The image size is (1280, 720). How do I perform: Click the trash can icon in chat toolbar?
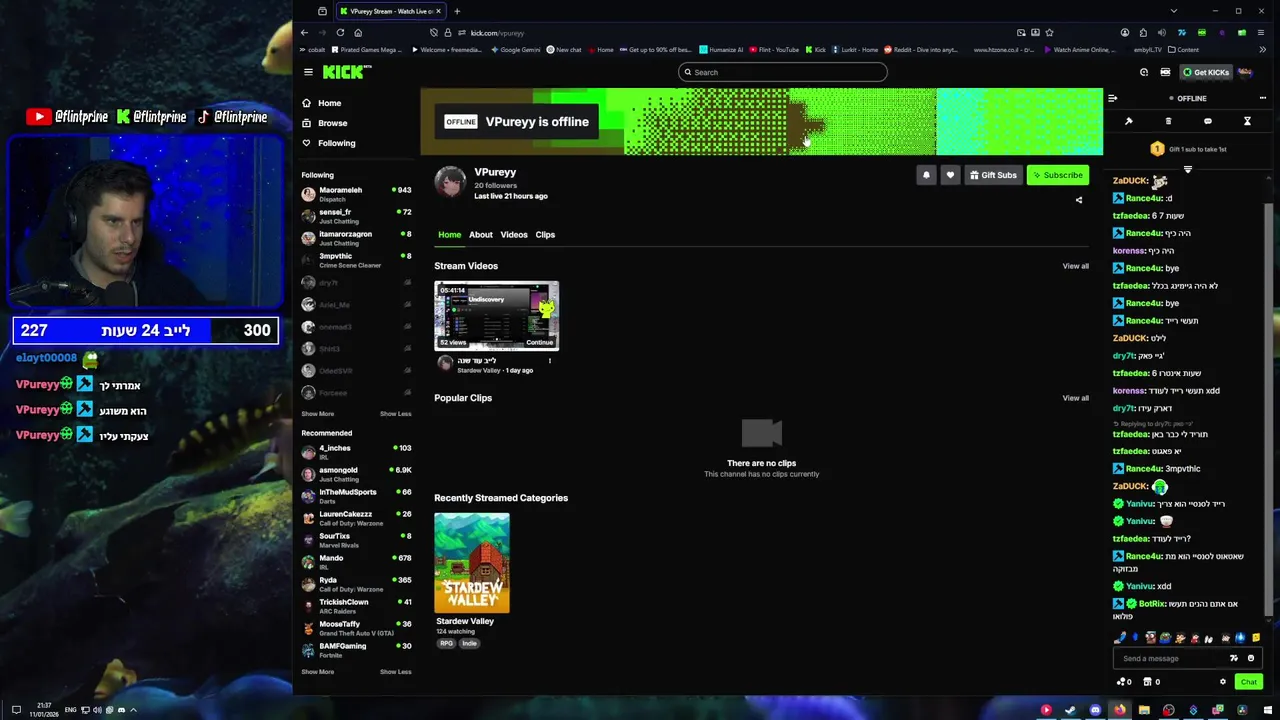pos(1168,121)
